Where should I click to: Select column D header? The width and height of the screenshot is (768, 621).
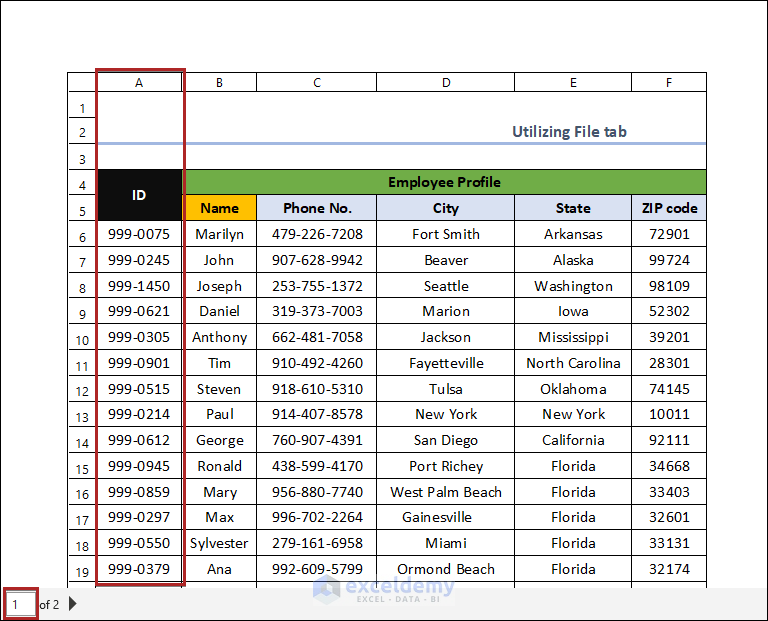[x=445, y=83]
